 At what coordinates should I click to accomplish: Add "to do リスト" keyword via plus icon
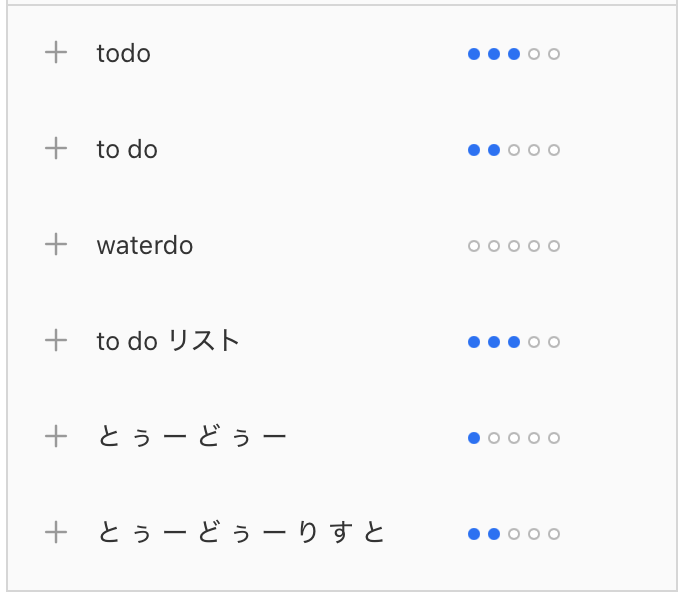(x=56, y=340)
